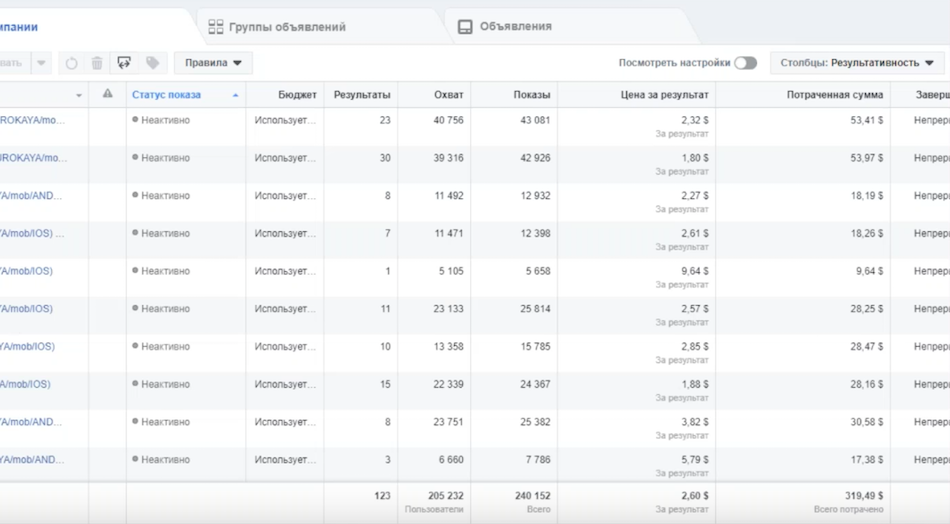
Task: Sort by the Цена за результат column header
Action: [x=664, y=95]
